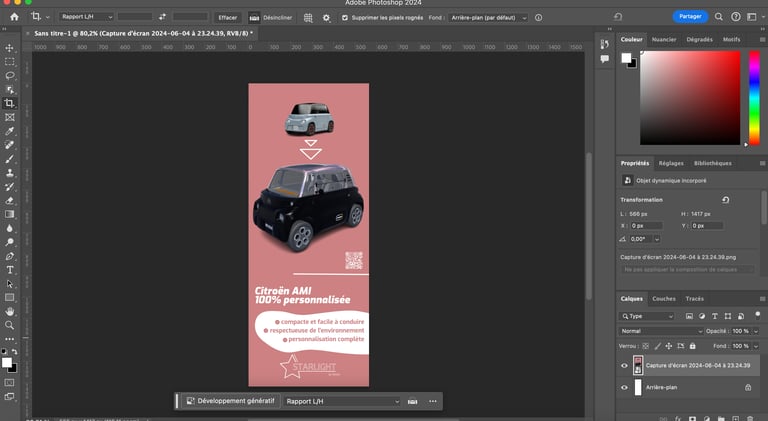768x421 pixels.
Task: Toggle "Supprimer les pixels rognés" checkbox
Action: click(345, 17)
